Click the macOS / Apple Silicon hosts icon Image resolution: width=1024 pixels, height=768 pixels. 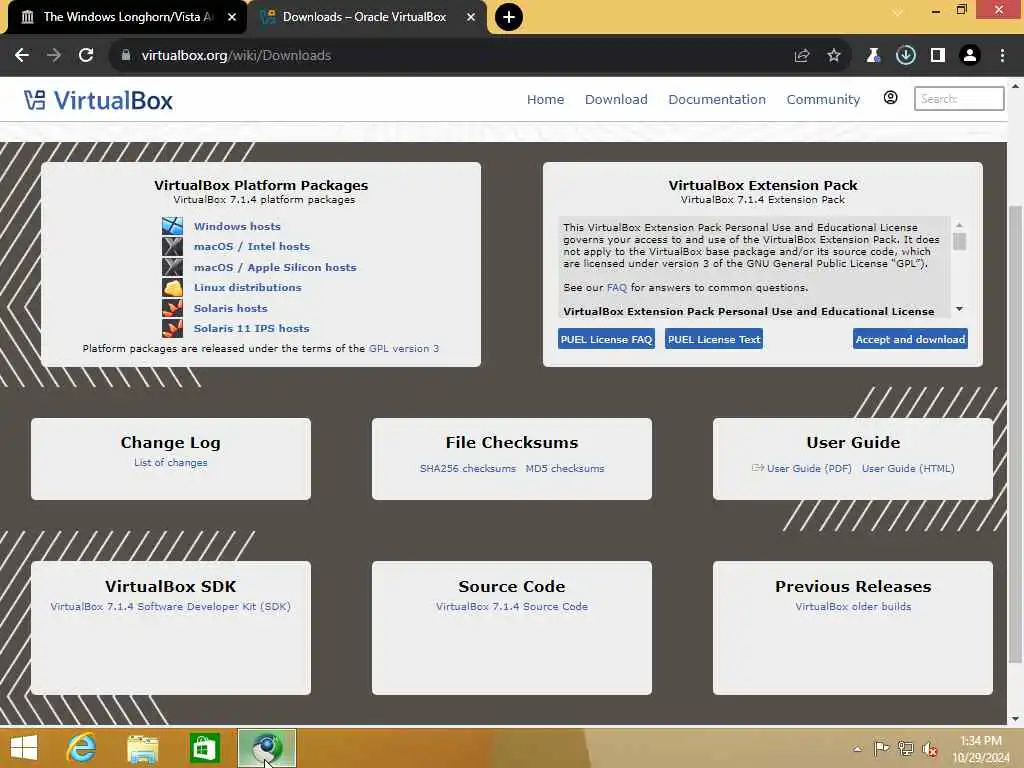(172, 267)
